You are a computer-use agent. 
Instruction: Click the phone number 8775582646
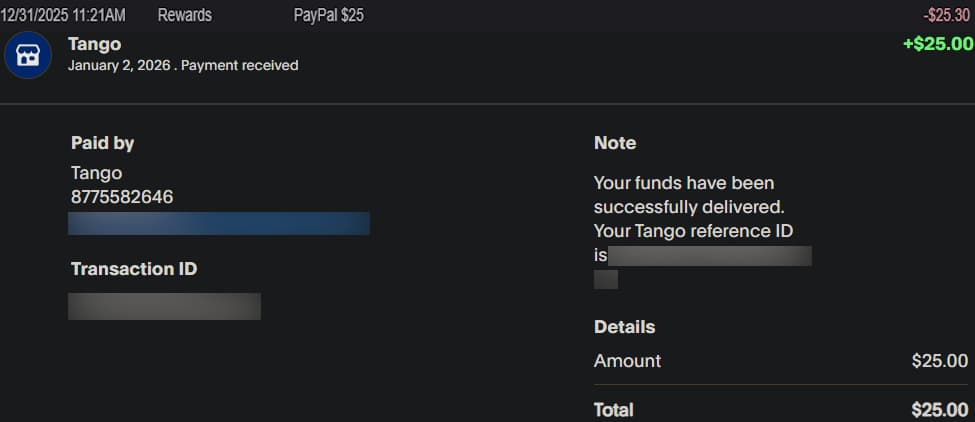(x=122, y=197)
